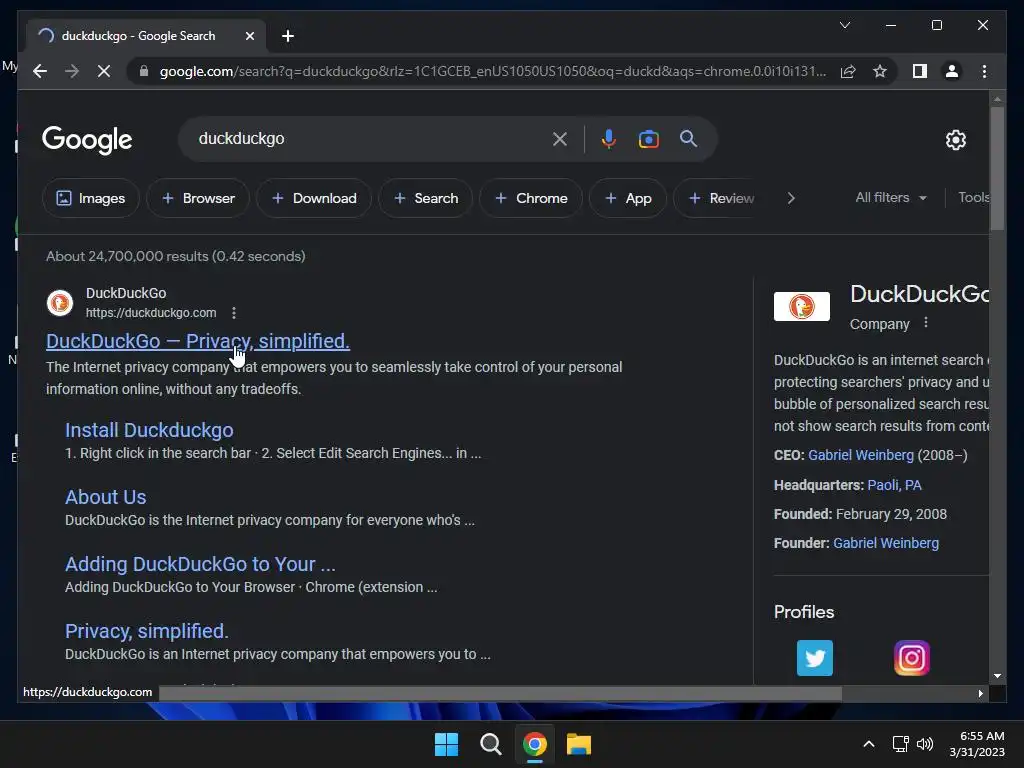Viewport: 1024px width, 768px height.
Task: Submit search with magnifying glass icon
Action: [688, 138]
